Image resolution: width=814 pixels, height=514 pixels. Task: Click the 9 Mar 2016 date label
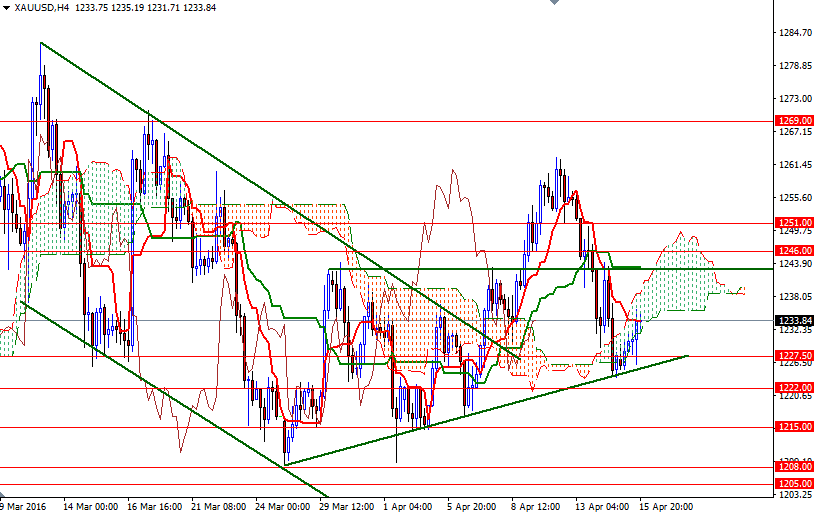(23, 507)
